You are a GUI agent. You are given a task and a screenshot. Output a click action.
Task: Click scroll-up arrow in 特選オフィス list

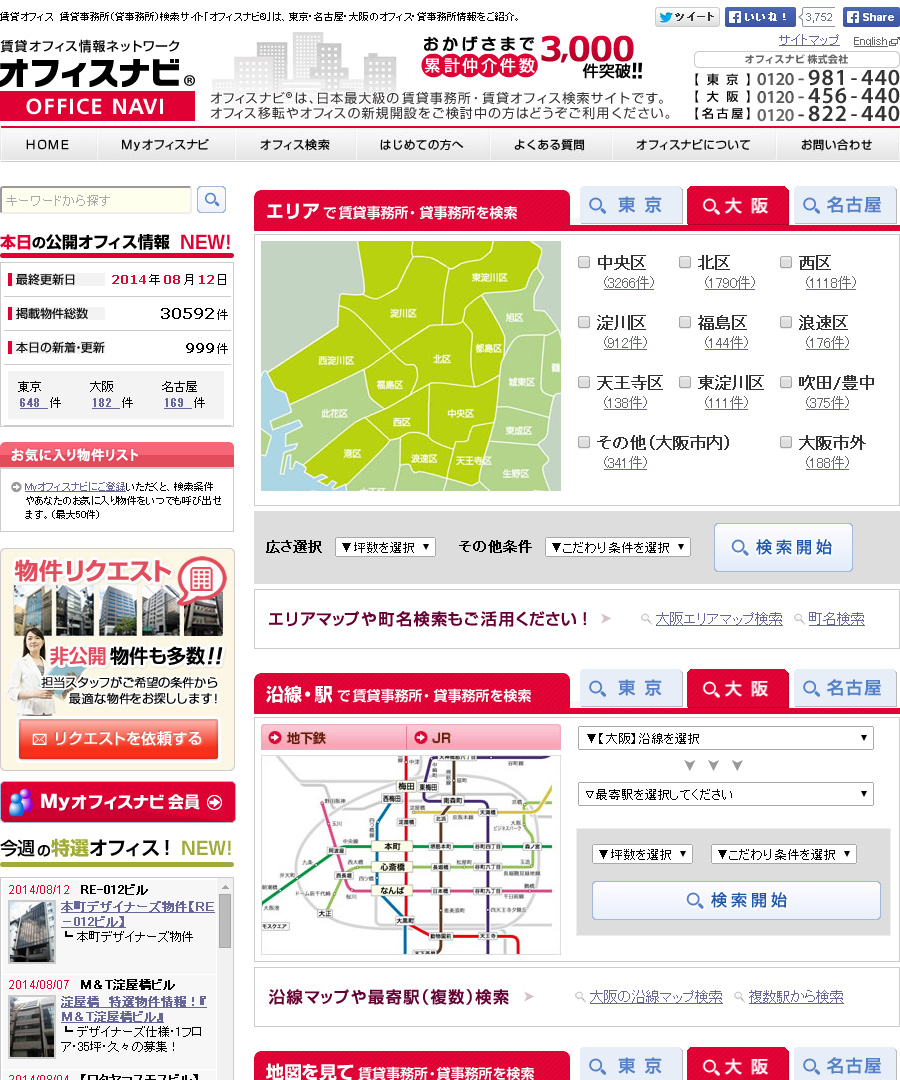tap(225, 886)
